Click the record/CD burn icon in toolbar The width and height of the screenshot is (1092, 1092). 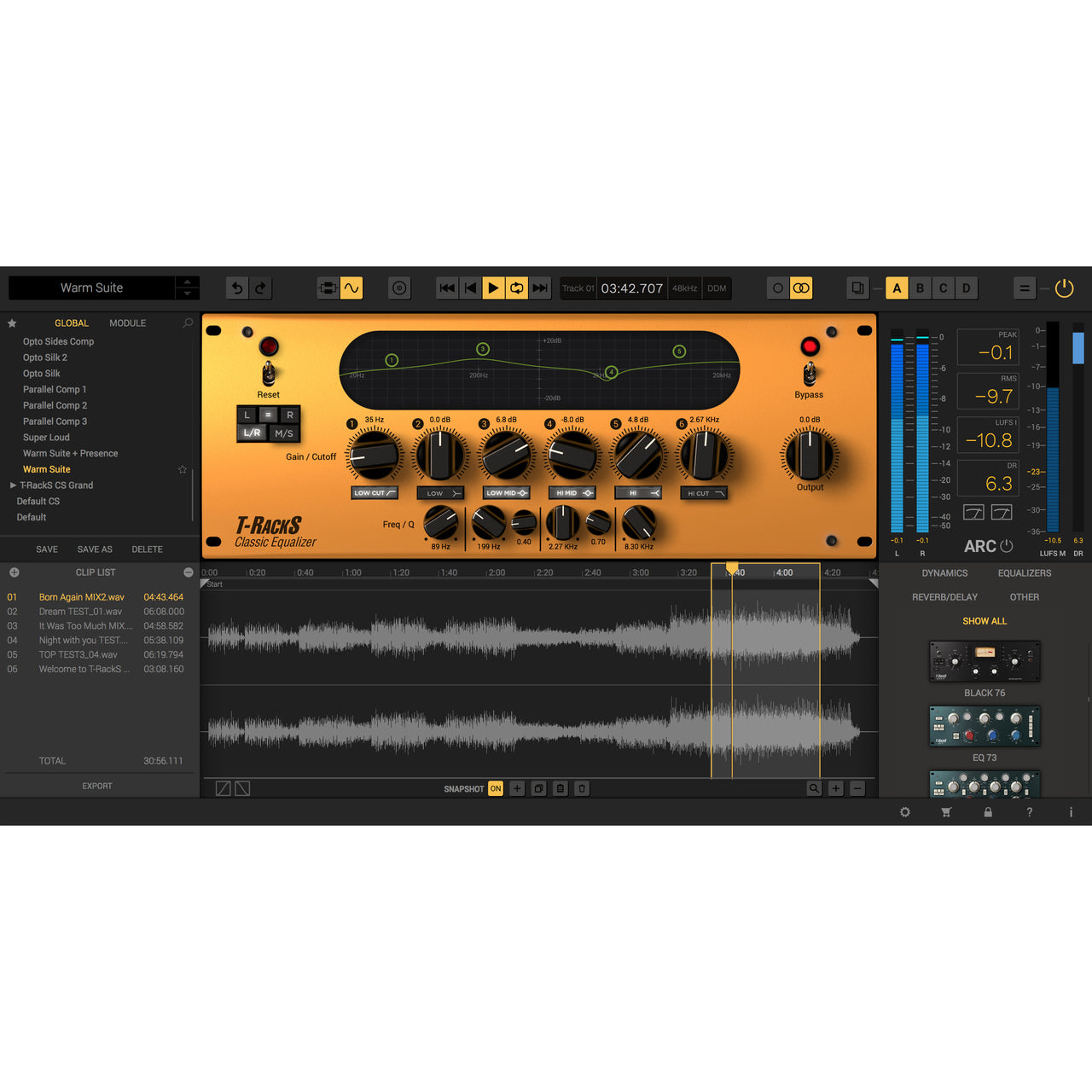[398, 288]
